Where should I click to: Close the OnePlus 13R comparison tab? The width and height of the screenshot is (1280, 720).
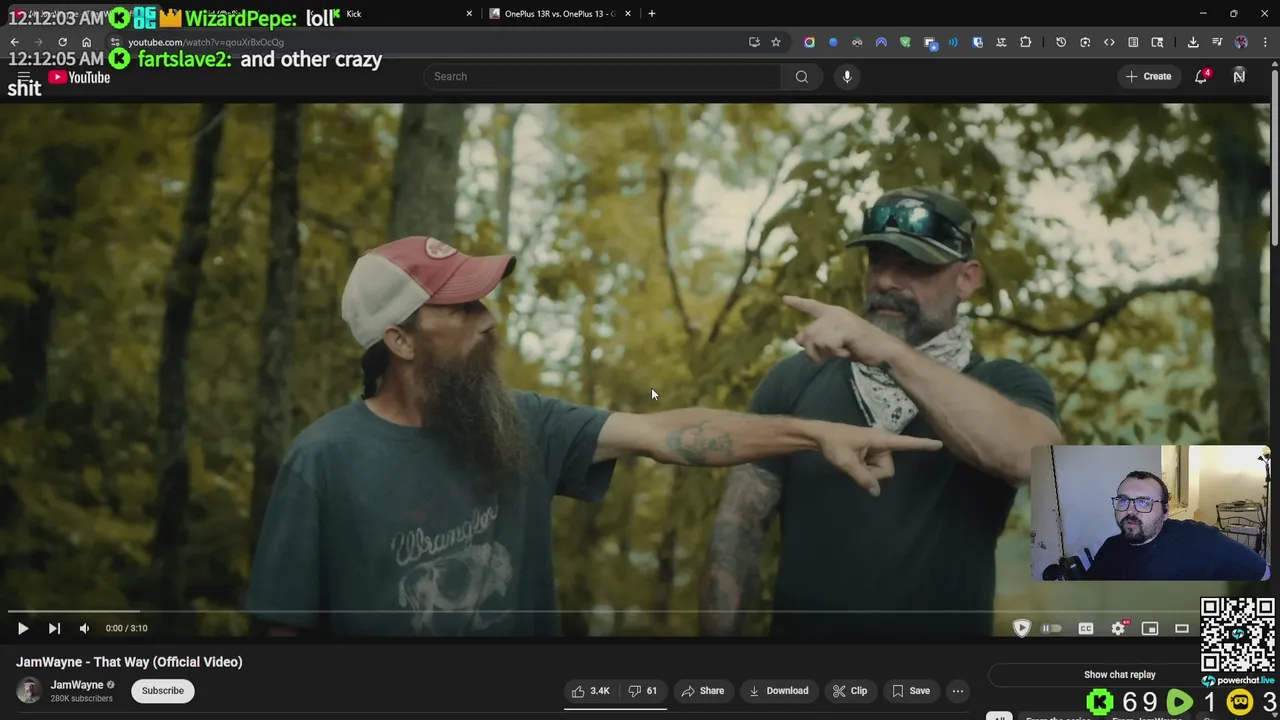click(x=628, y=14)
